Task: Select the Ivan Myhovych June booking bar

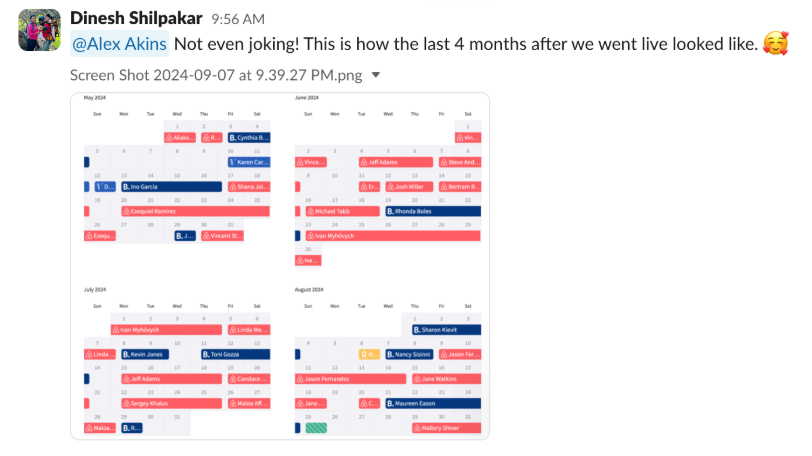Action: (x=393, y=236)
